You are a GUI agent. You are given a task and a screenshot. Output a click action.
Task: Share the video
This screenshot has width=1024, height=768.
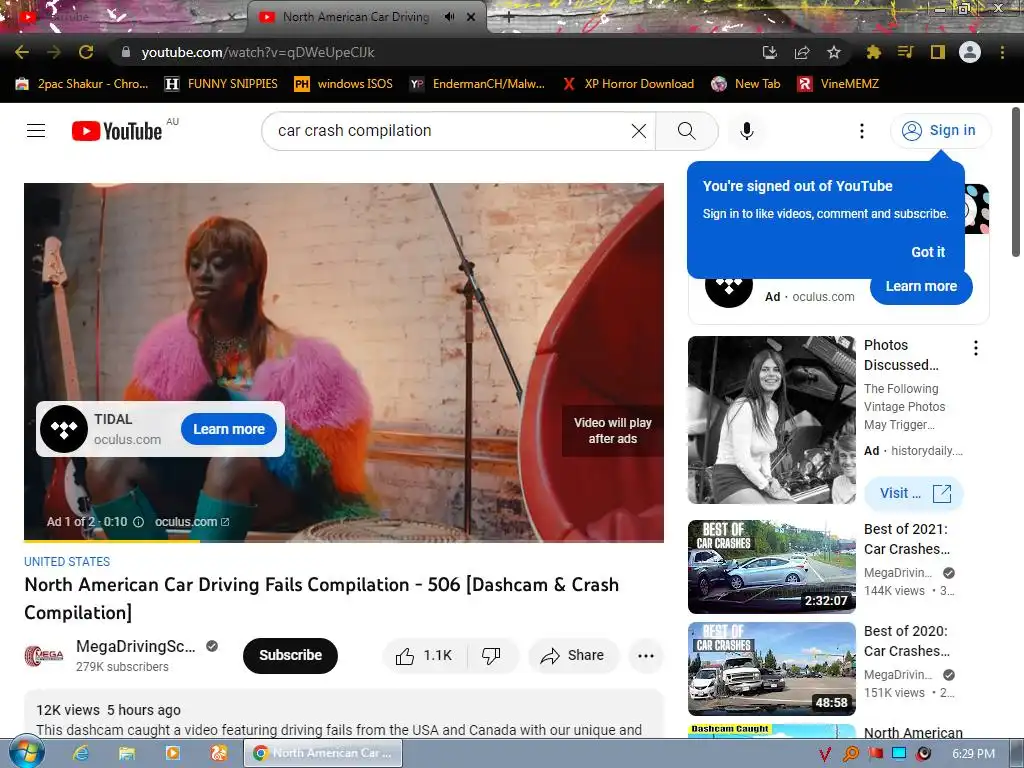[x=572, y=656]
